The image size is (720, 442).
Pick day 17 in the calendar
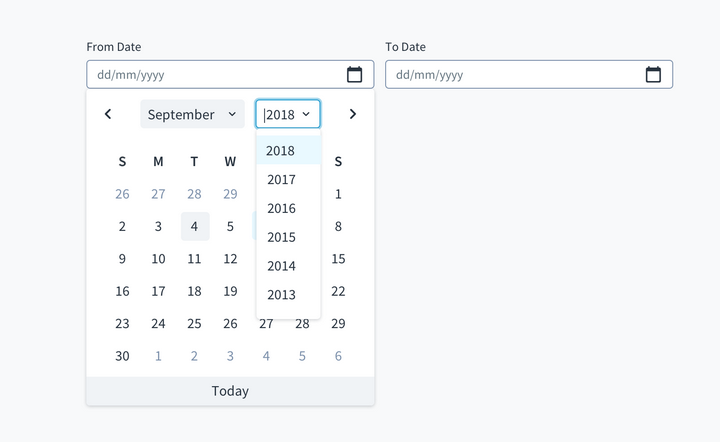(x=158, y=291)
